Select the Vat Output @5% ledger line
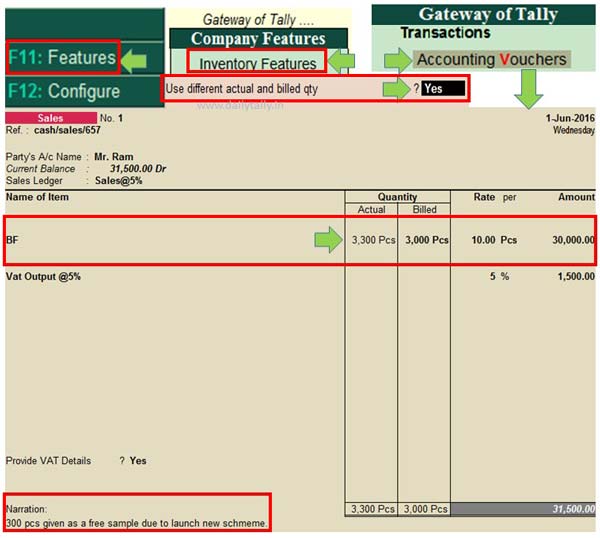 (43, 276)
